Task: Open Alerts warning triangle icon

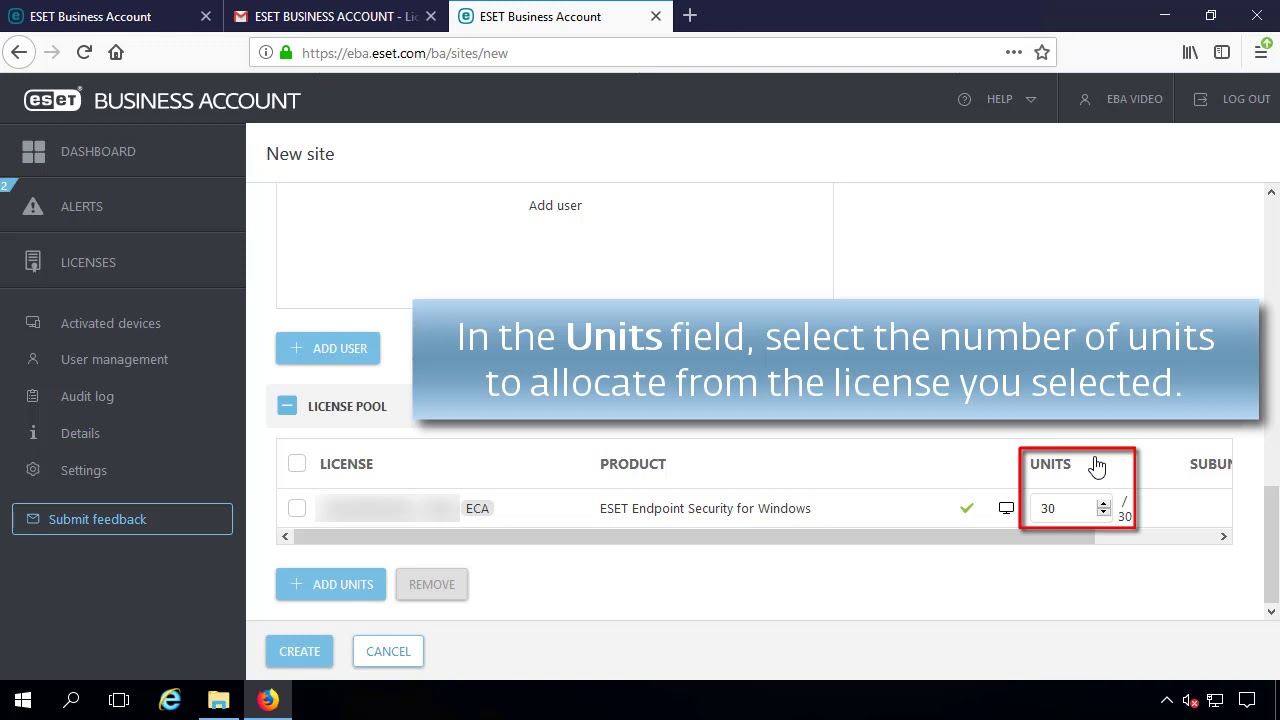Action: point(33,206)
